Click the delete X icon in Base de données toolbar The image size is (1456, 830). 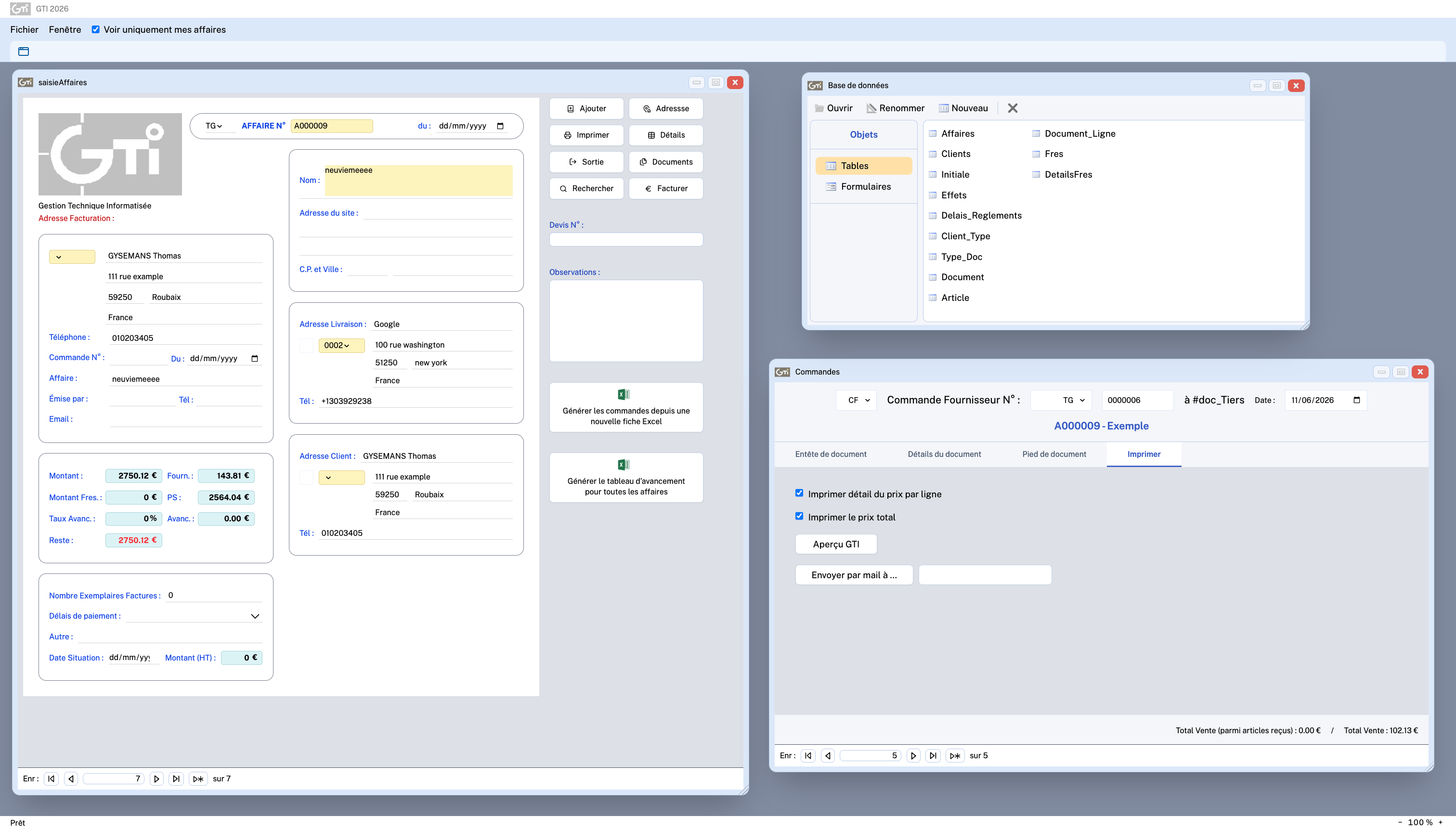point(1013,108)
